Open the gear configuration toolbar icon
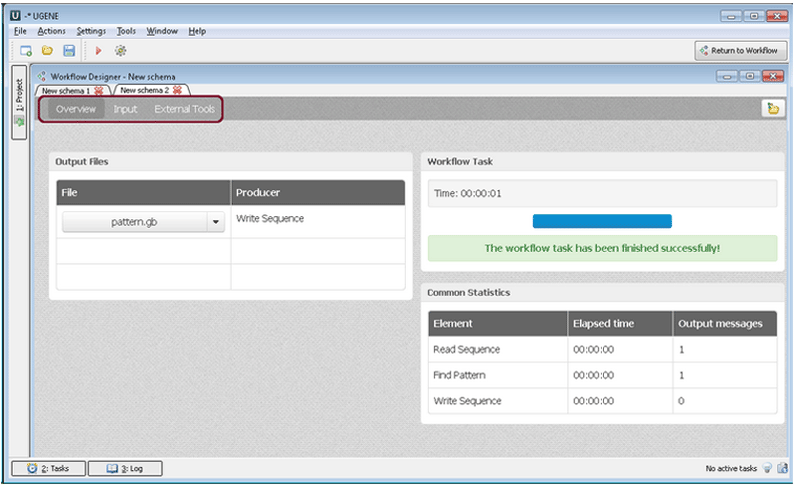 [x=120, y=51]
